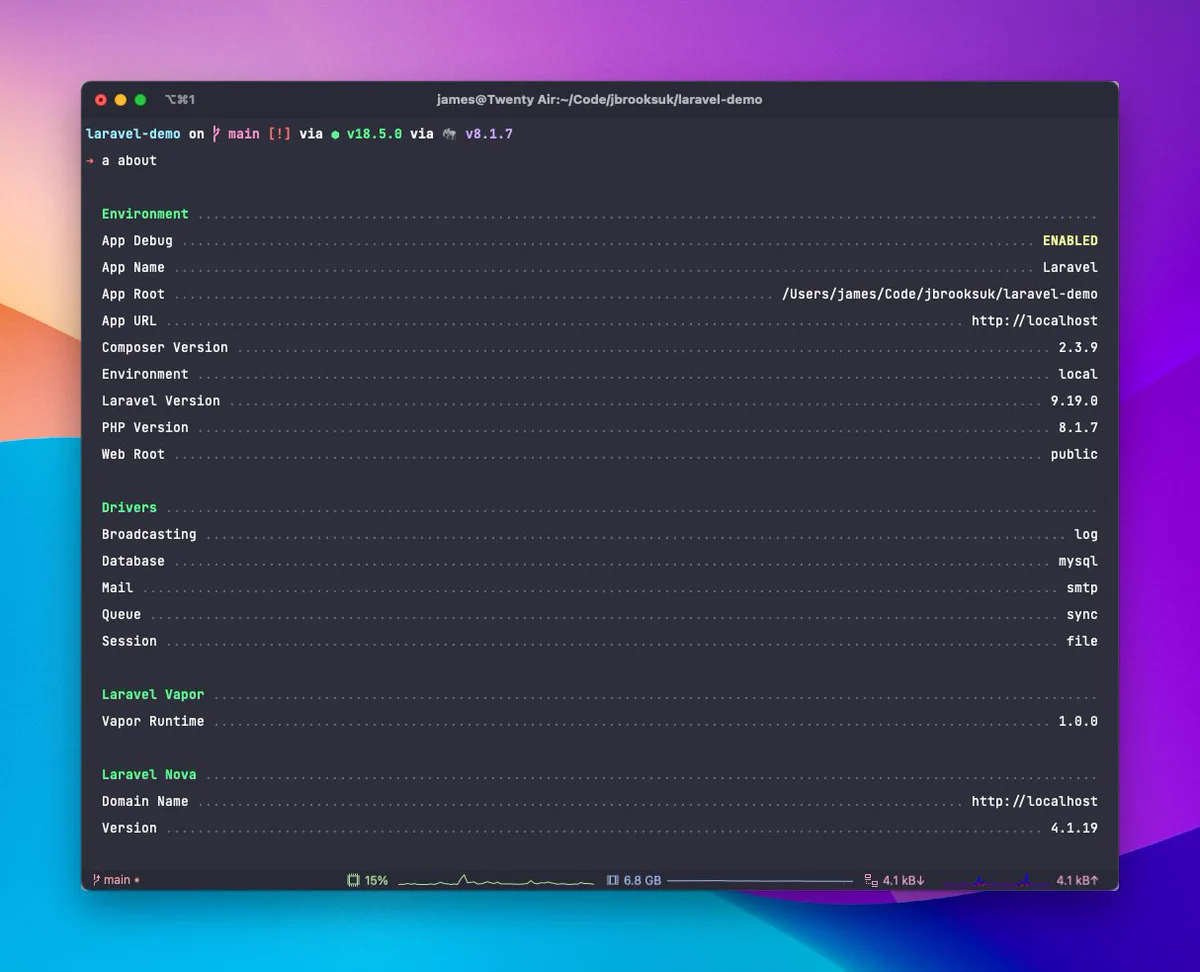
Task: Click the PHP elephant icon in prompt
Action: pyautogui.click(x=449, y=134)
